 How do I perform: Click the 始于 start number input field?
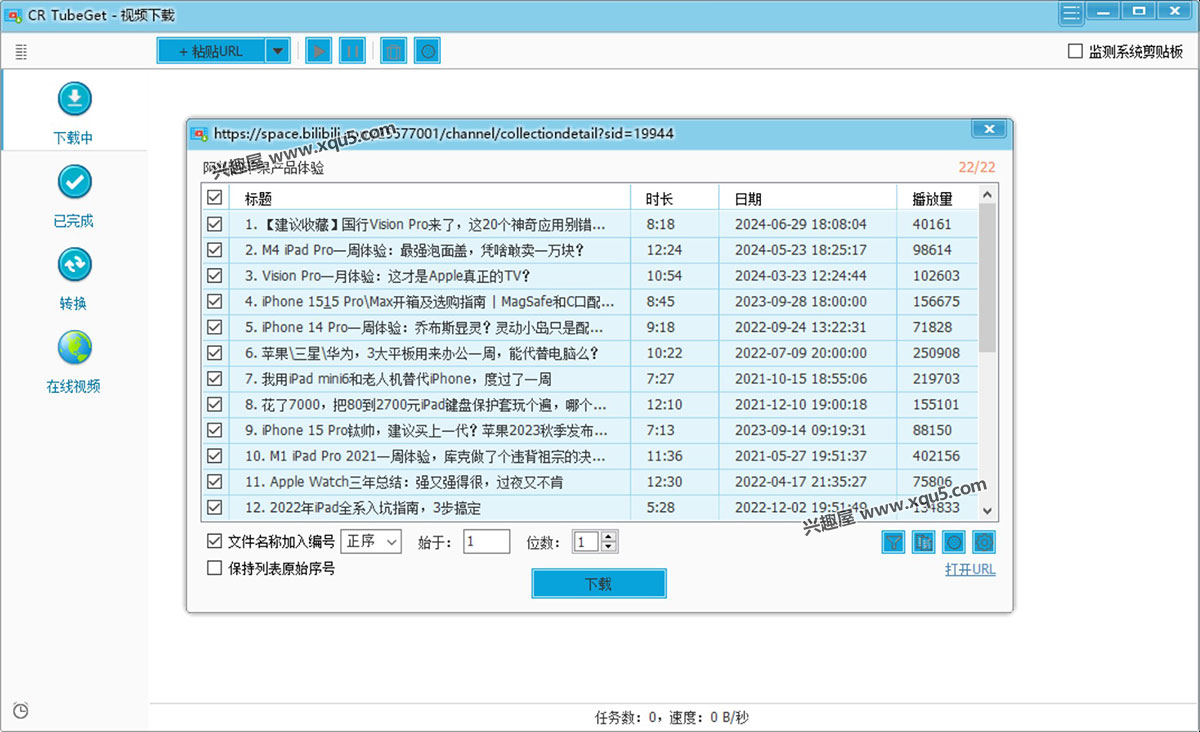point(487,541)
